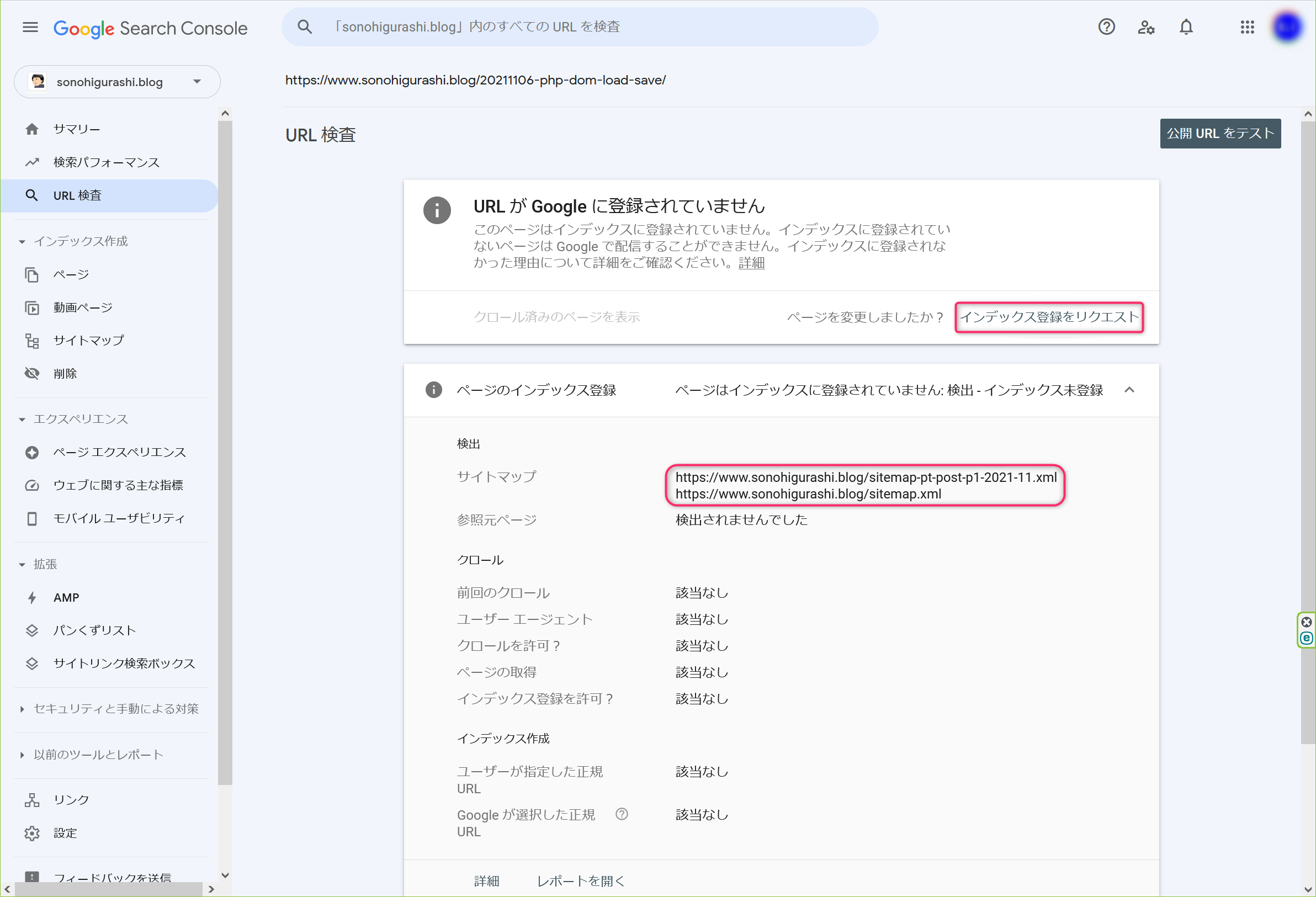
Task: Click the trend icon beside 検索パフォーマンス
Action: point(31,162)
